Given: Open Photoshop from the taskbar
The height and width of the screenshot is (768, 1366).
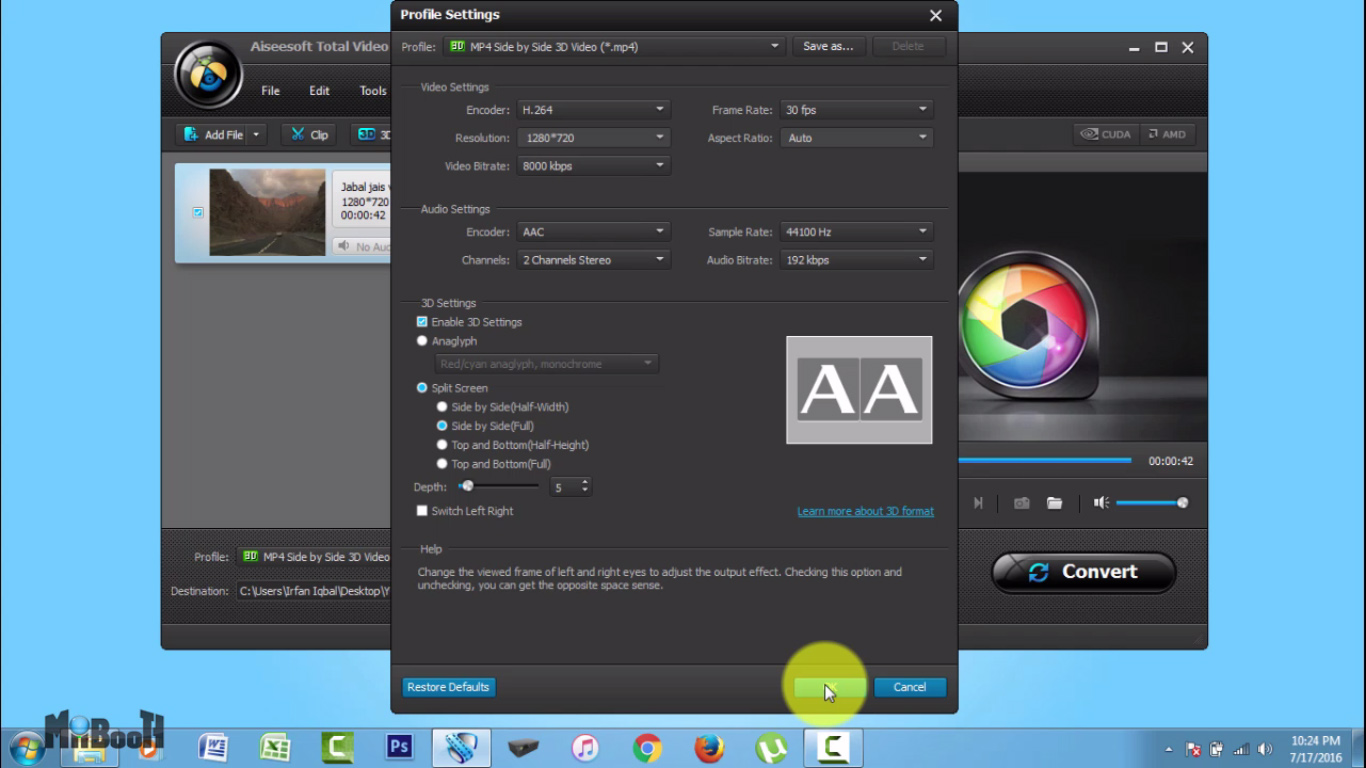Looking at the screenshot, I should (399, 747).
